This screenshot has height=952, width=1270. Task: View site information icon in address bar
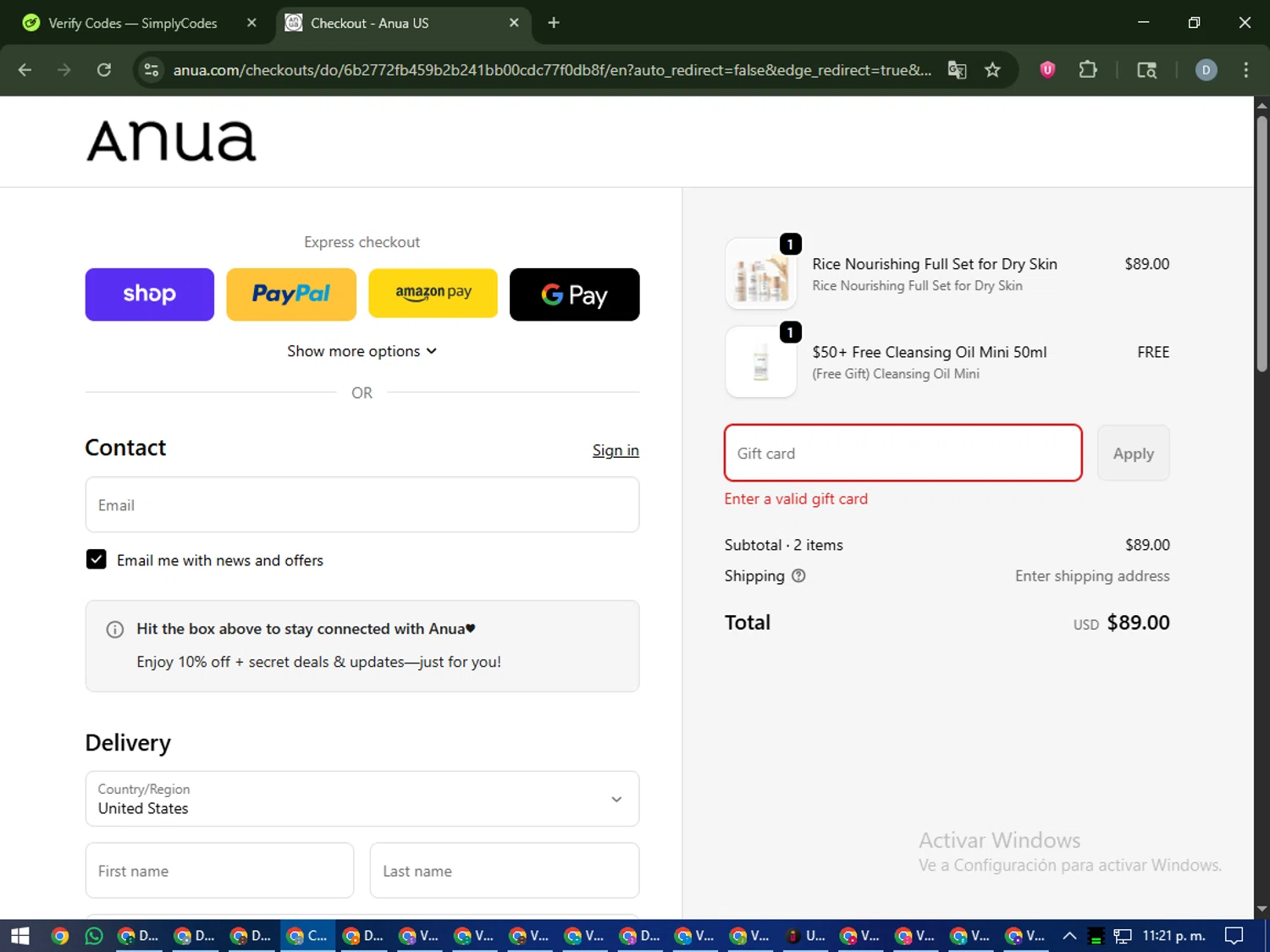[152, 70]
